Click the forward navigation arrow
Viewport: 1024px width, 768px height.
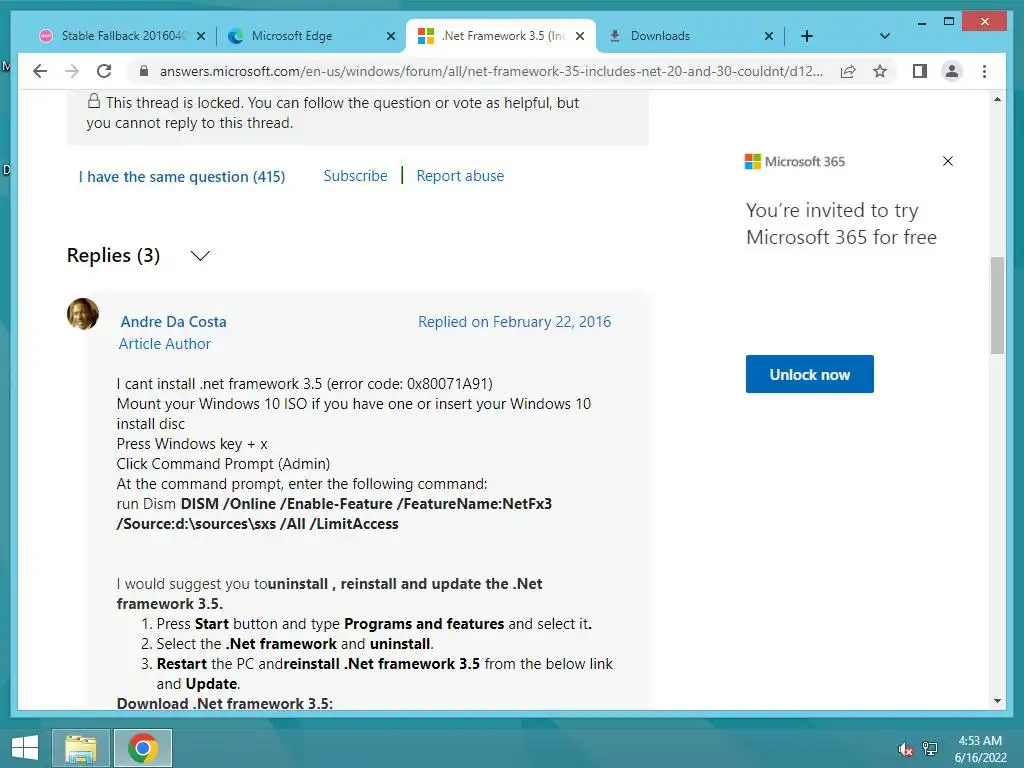(x=72, y=71)
